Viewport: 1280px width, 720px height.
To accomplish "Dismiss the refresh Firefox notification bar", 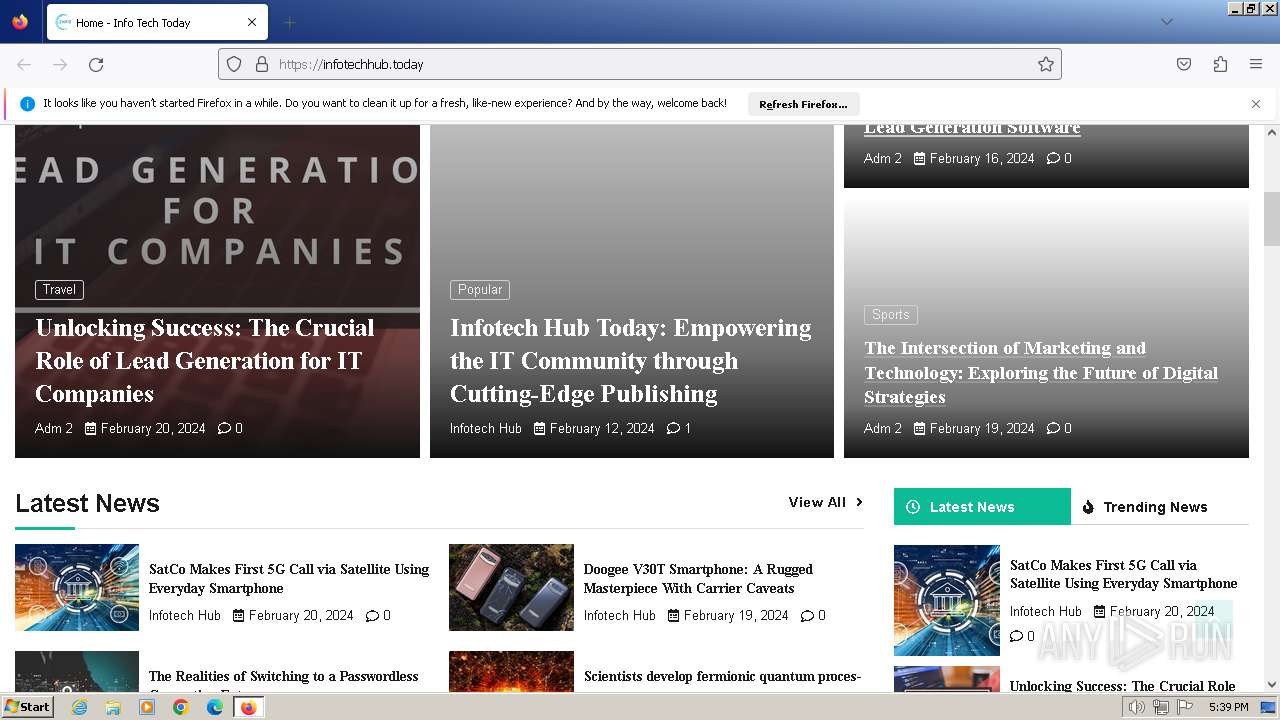I will coord(1256,104).
